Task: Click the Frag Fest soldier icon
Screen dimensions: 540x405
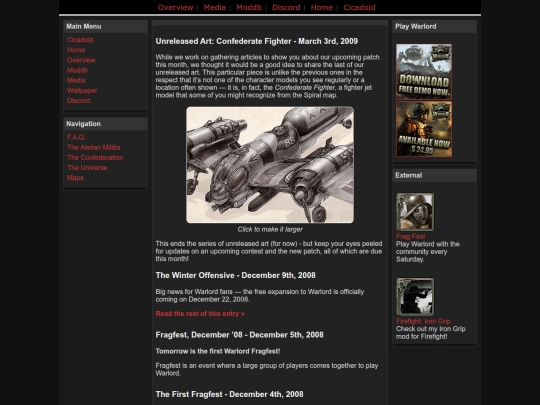Action: pos(415,211)
